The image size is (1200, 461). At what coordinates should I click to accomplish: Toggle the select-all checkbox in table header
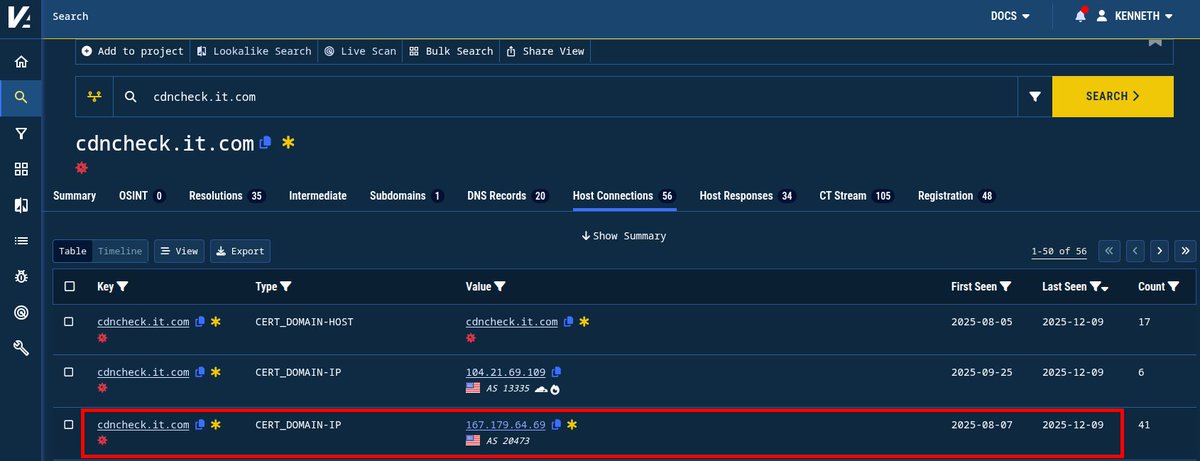coord(69,286)
